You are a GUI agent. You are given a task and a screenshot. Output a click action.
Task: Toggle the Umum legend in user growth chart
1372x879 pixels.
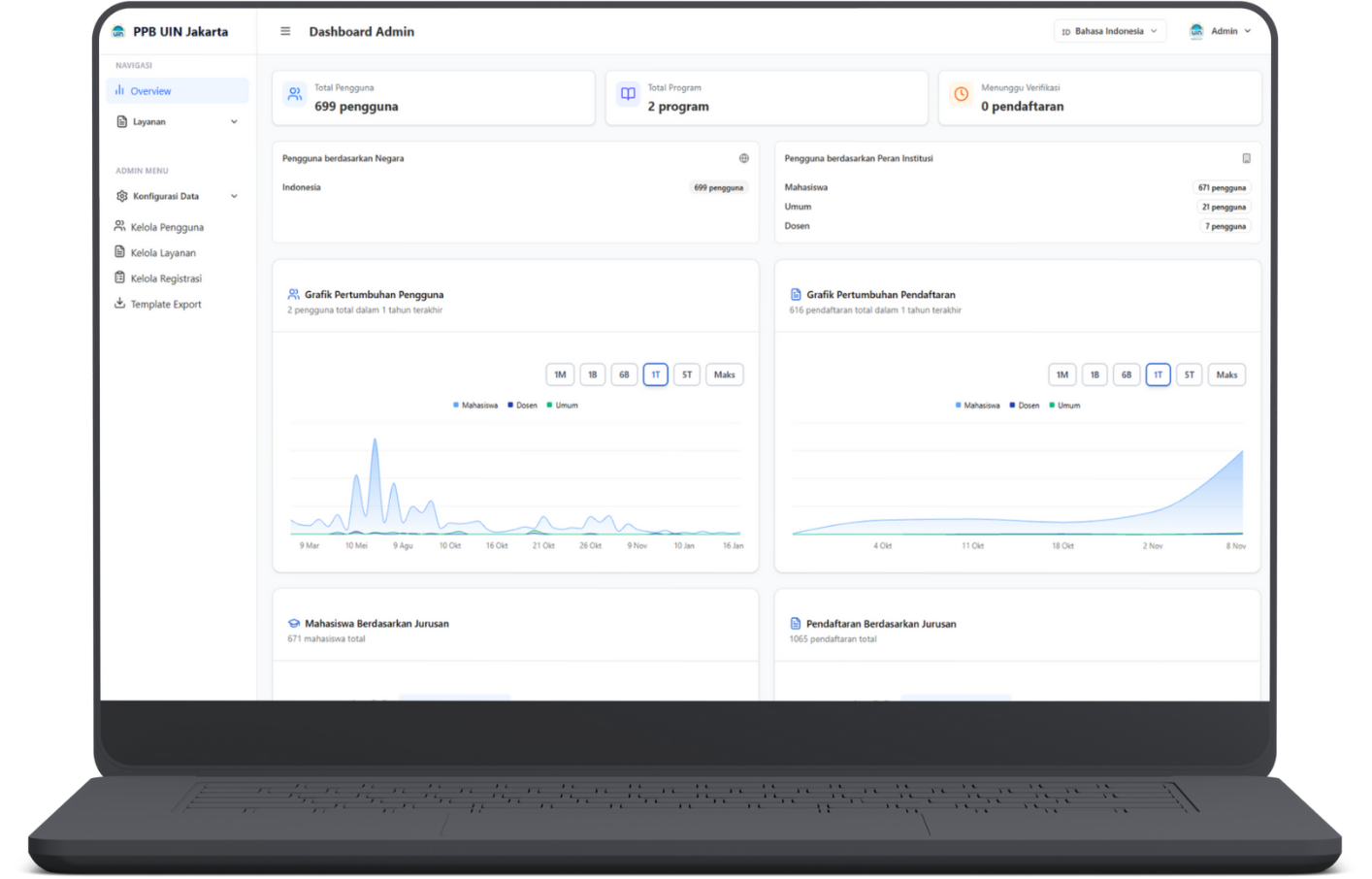coord(562,405)
